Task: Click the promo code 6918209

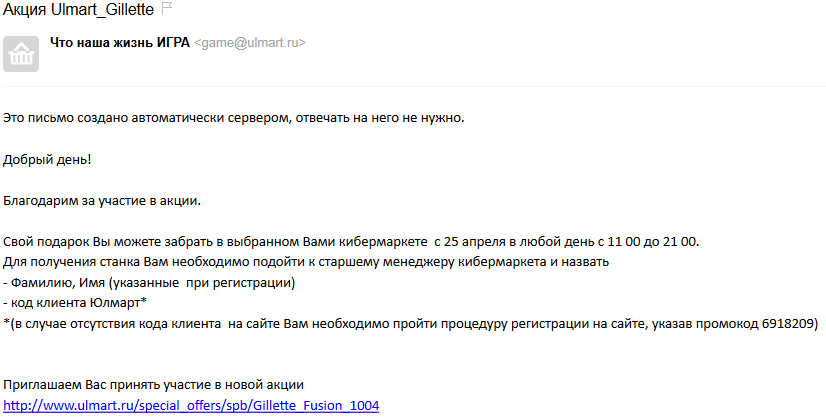Action: click(x=788, y=323)
